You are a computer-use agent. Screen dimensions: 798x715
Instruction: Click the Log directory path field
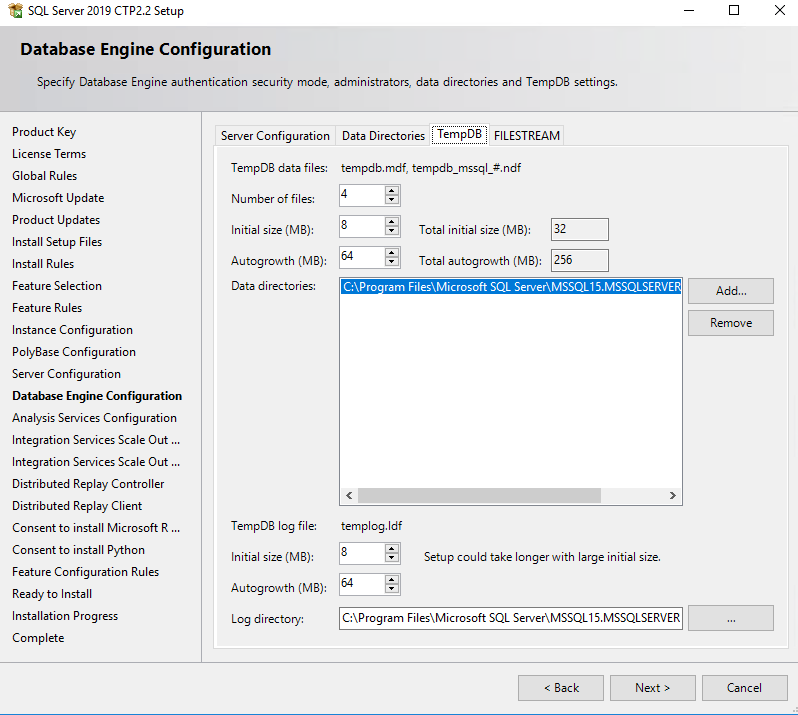511,618
